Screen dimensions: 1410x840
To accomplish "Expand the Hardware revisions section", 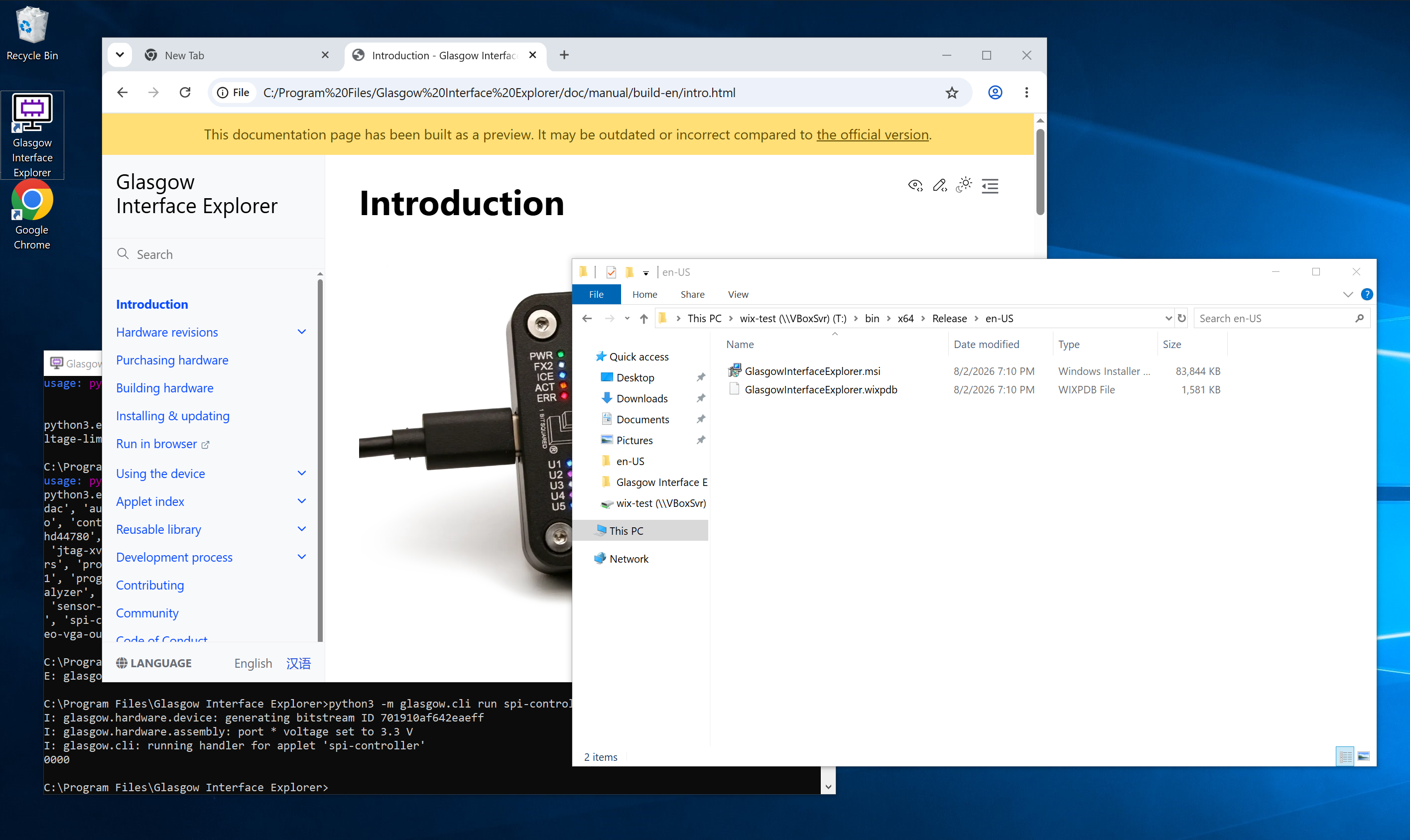I will point(302,332).
